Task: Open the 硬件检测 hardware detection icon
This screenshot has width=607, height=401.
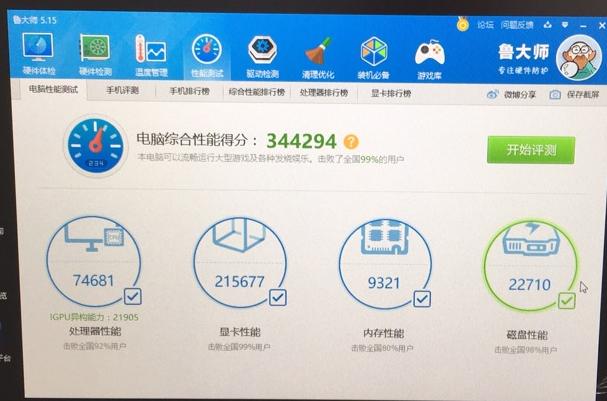Action: (95, 54)
